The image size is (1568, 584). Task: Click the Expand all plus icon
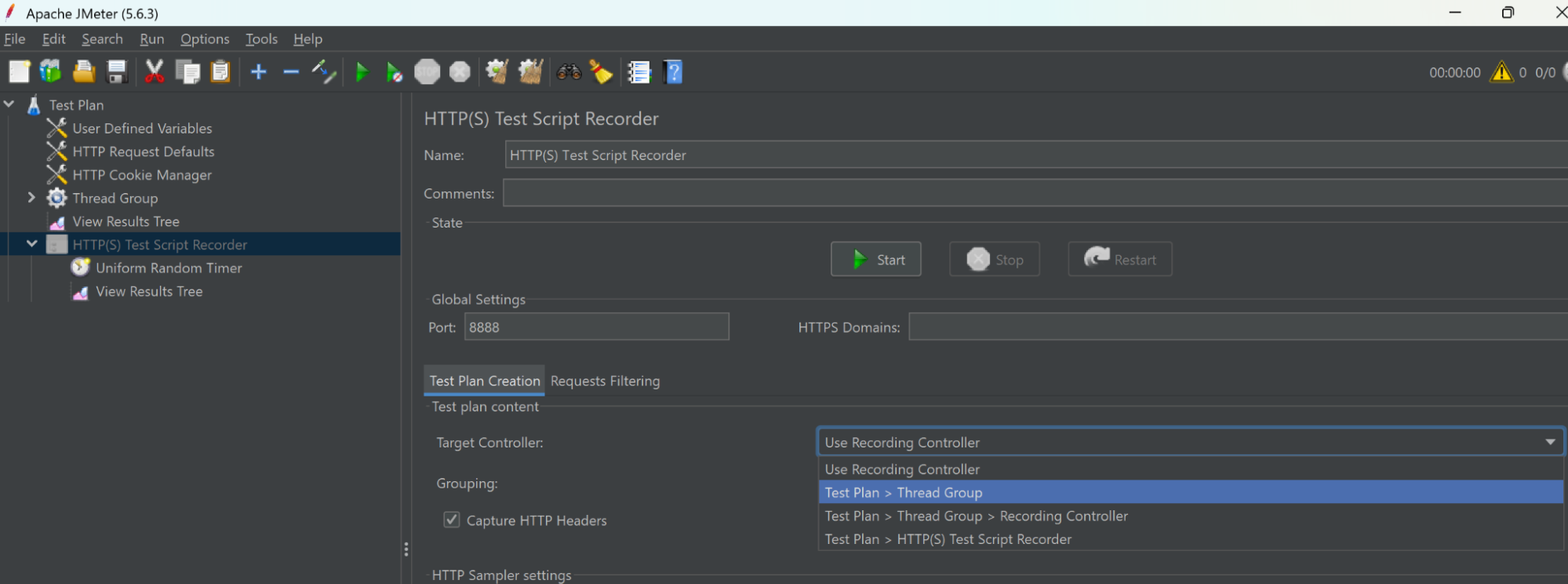pos(259,72)
